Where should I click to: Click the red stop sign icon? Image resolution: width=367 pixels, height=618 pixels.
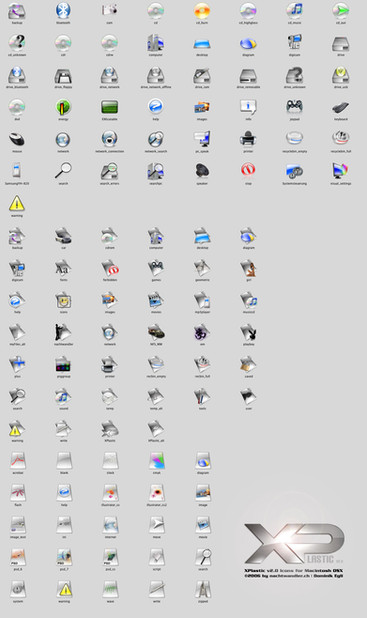tap(248, 170)
